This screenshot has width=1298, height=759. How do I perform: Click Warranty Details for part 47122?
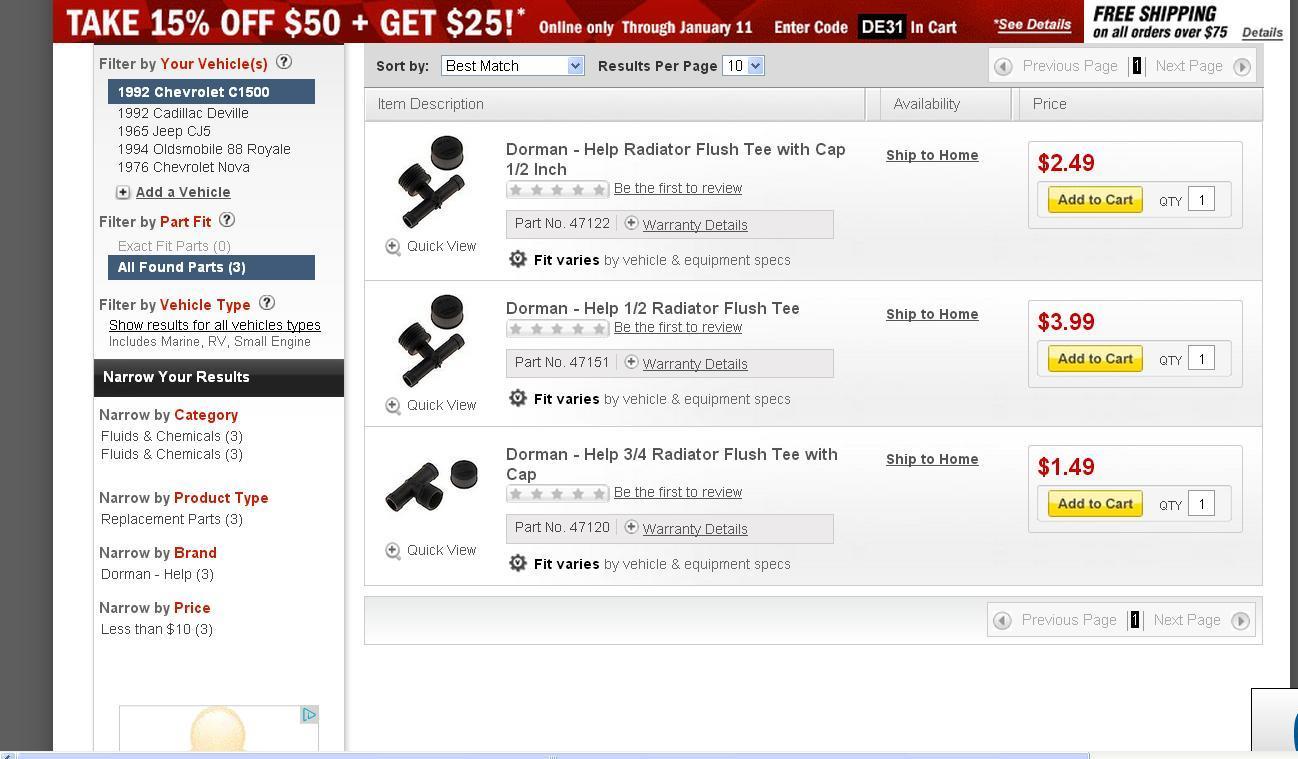pyautogui.click(x=695, y=225)
